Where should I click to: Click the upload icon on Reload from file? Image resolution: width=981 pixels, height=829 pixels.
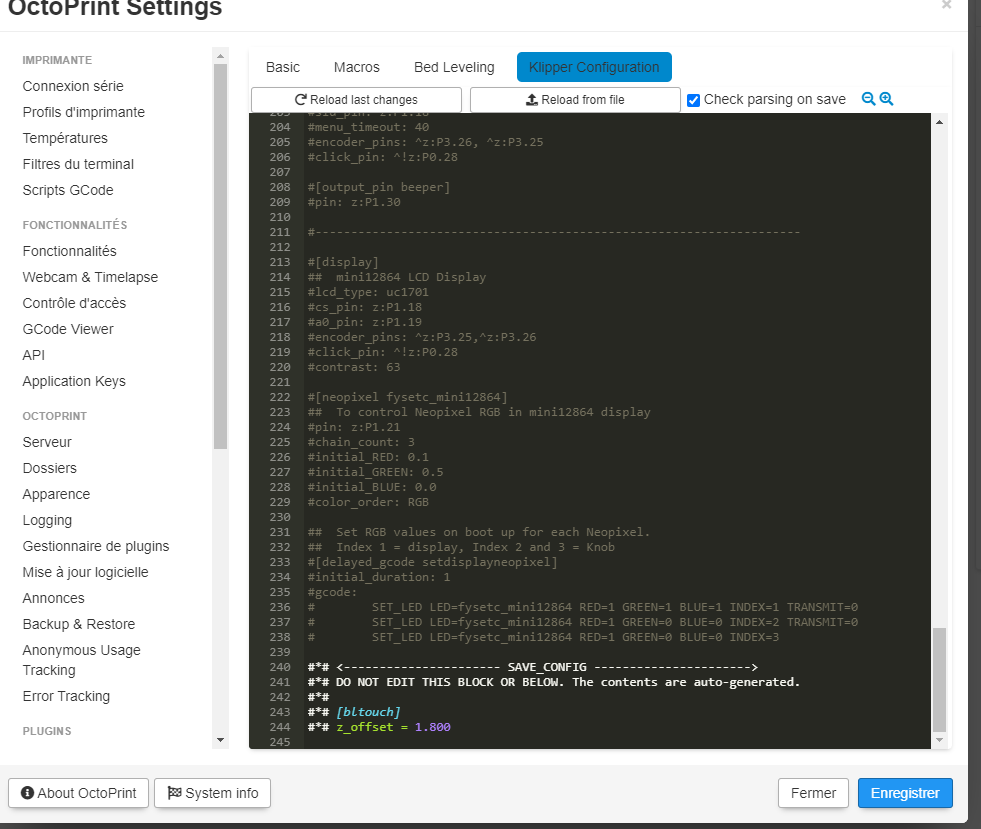[532, 100]
